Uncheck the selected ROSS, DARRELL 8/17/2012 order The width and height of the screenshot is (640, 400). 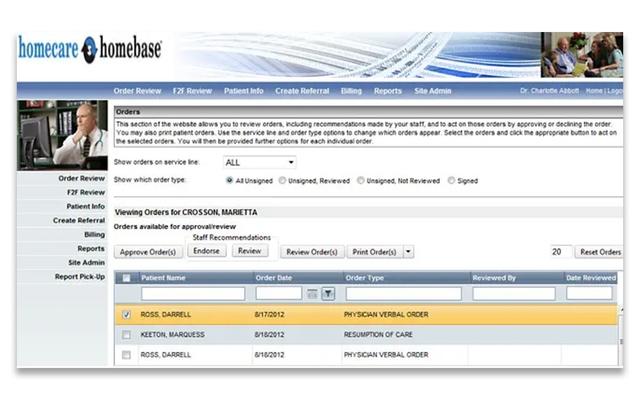click(x=126, y=314)
